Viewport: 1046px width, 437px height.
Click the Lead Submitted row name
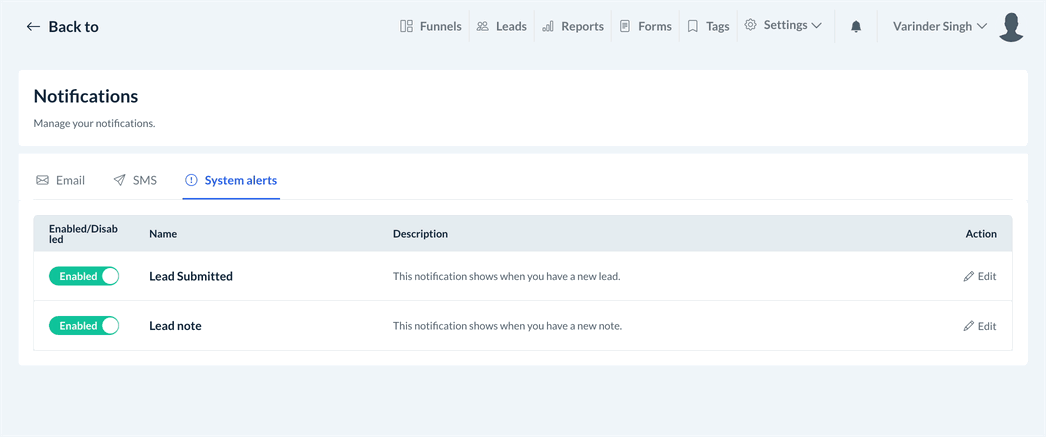click(191, 276)
